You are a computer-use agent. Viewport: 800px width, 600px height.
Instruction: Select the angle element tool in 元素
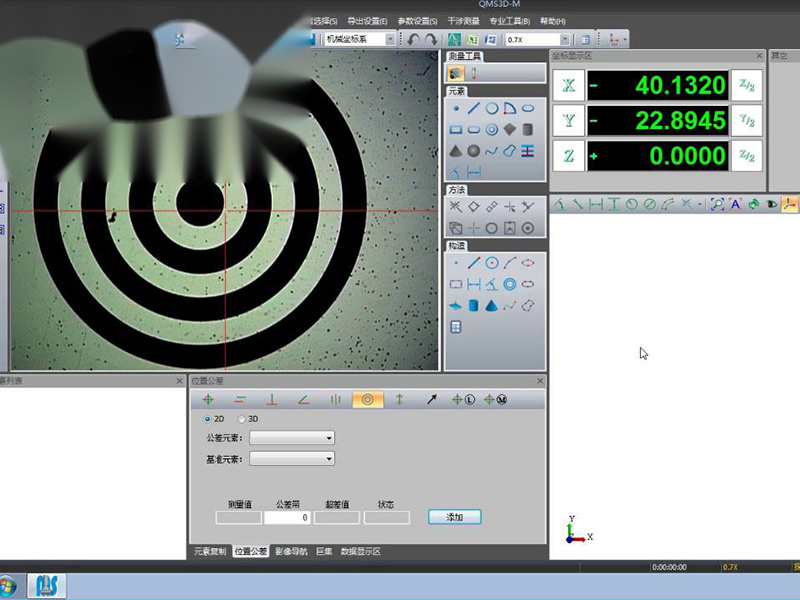pos(456,172)
